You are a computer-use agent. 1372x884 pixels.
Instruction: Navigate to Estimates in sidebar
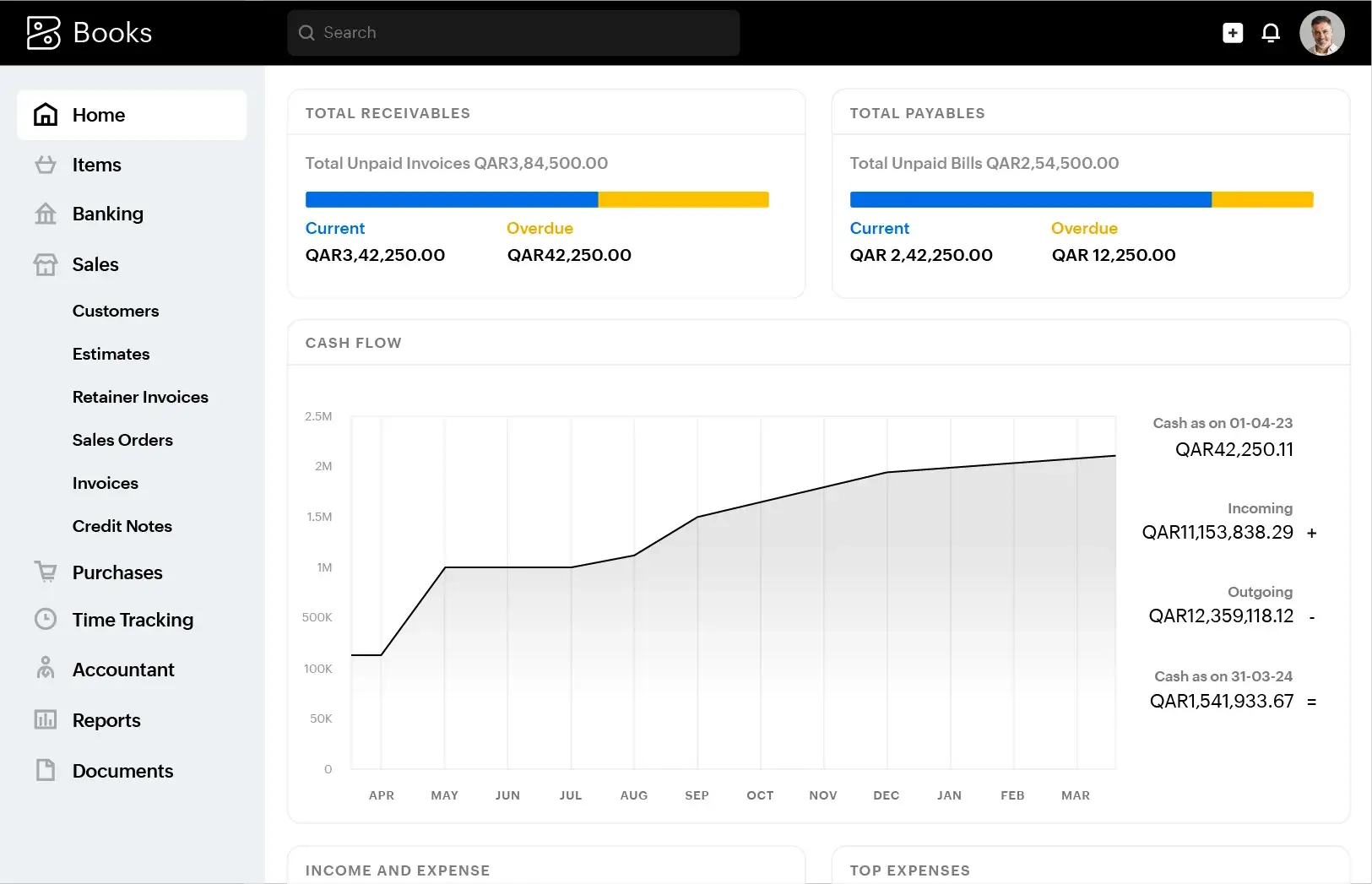pyautogui.click(x=111, y=354)
